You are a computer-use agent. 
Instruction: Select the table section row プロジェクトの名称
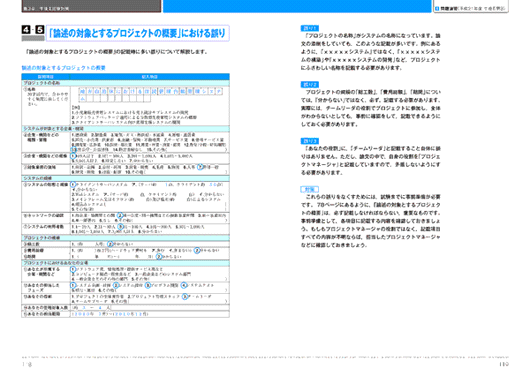125,83
